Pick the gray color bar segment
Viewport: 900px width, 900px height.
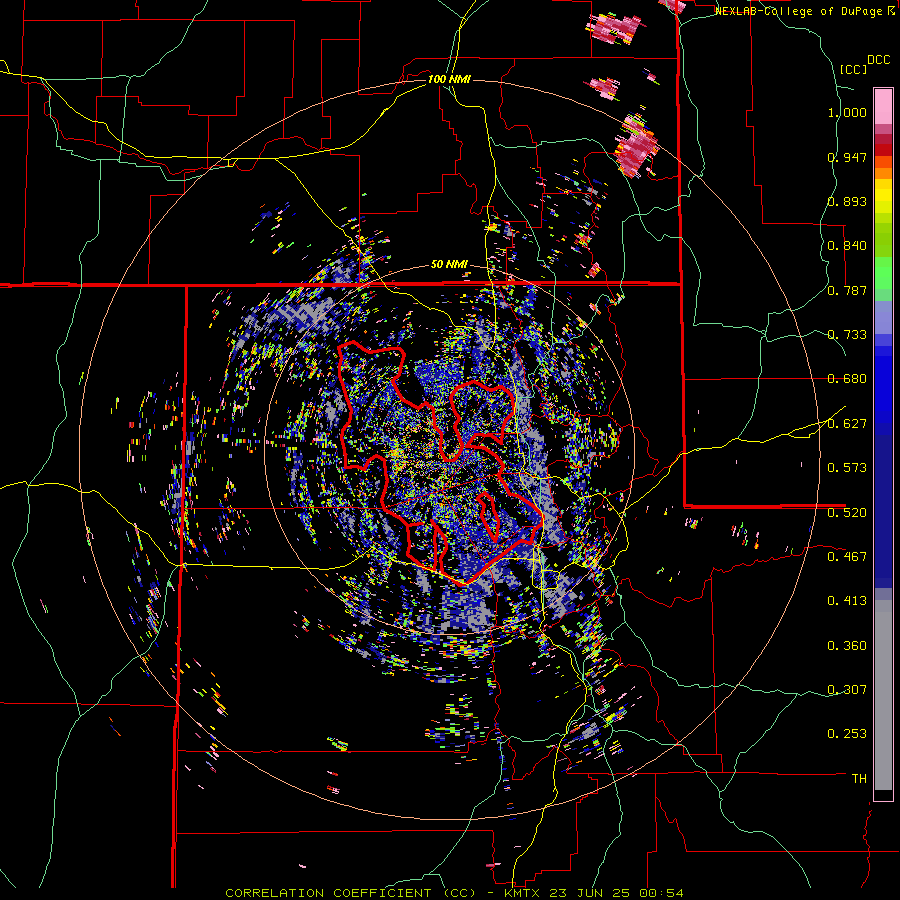(883, 695)
